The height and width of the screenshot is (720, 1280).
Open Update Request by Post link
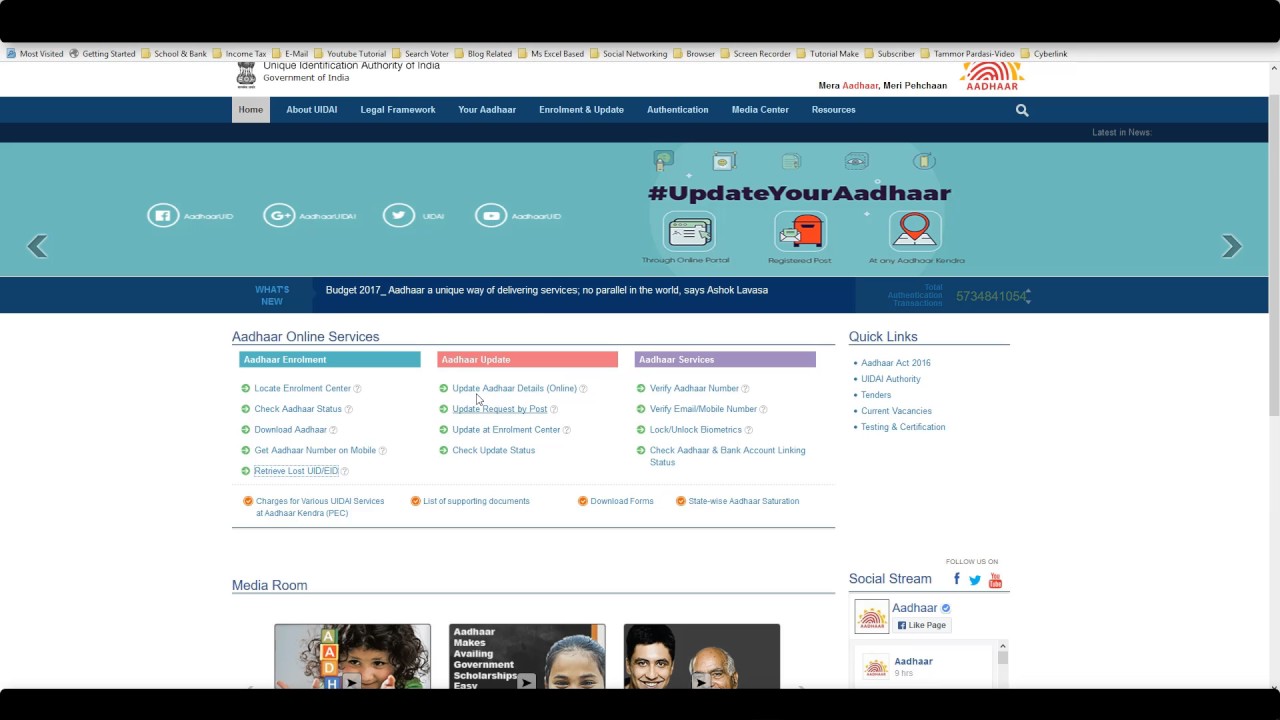coord(499,409)
